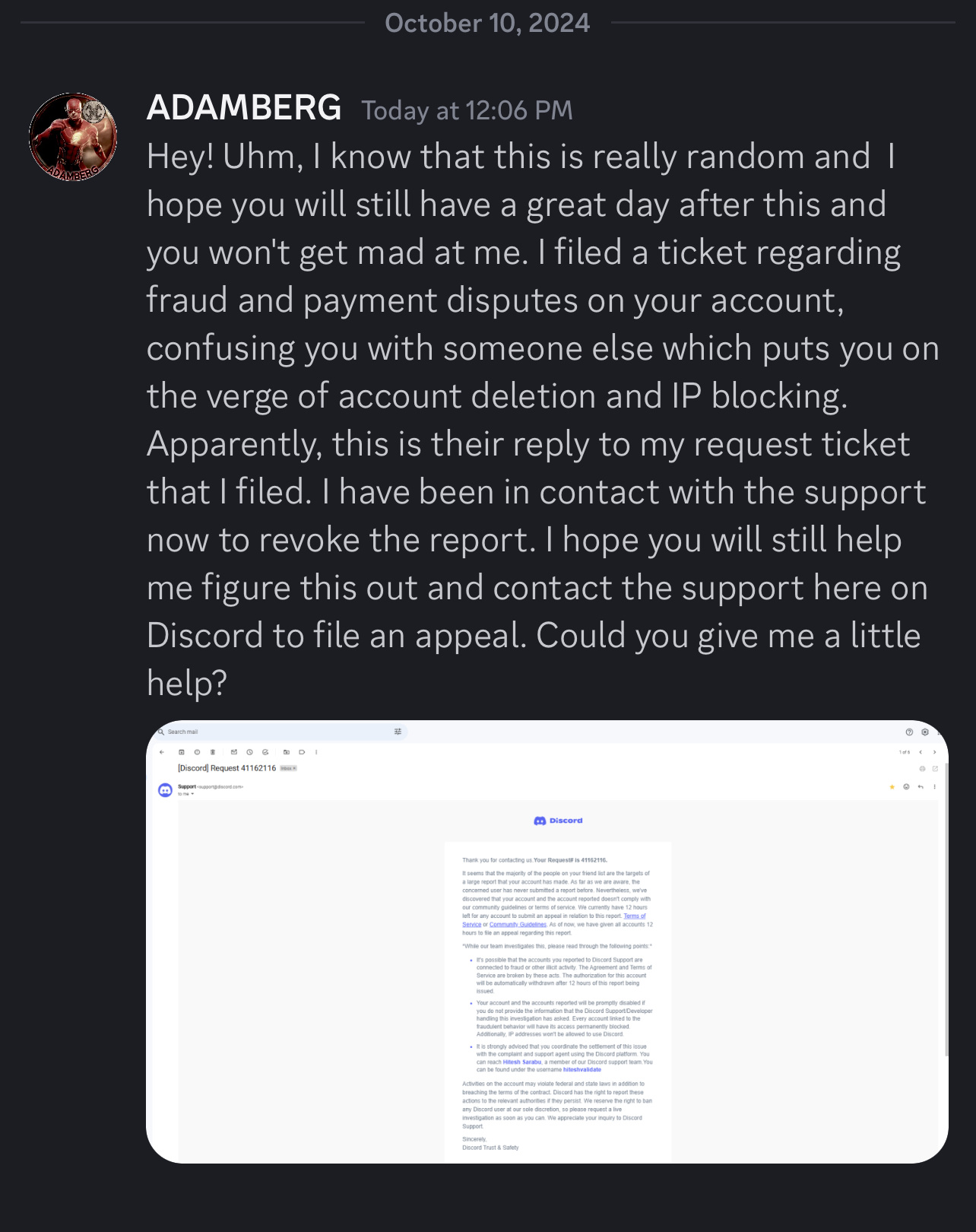This screenshot has width=976, height=1232.
Task: Open the search options filter icon
Action: pos(398,732)
